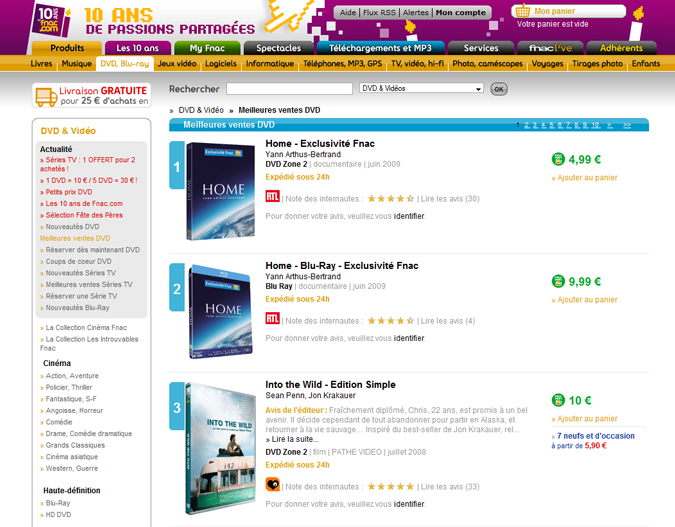675x527 pixels.
Task: Go to results page 2
Action: (x=527, y=125)
